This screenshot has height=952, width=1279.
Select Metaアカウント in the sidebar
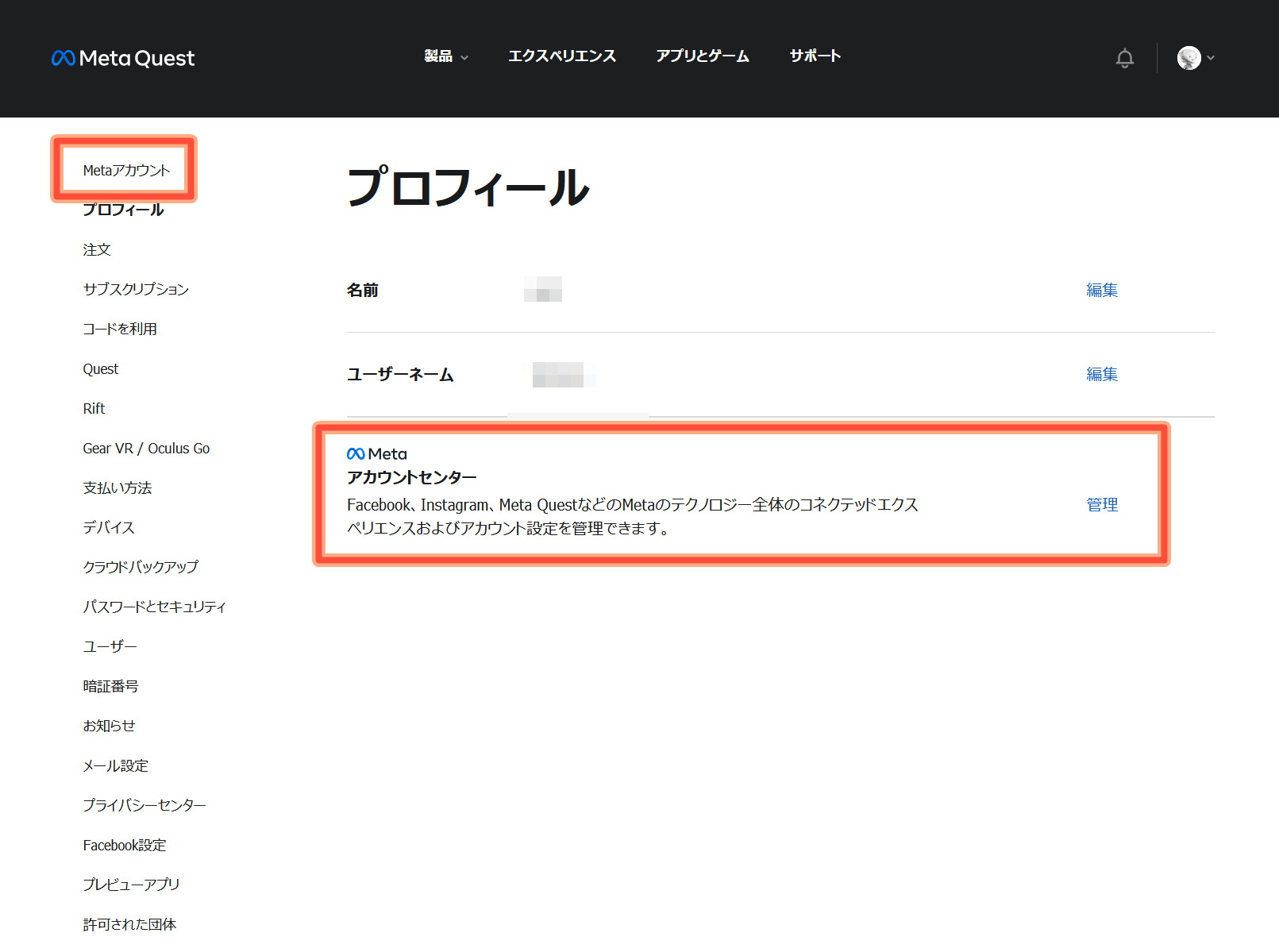126,171
